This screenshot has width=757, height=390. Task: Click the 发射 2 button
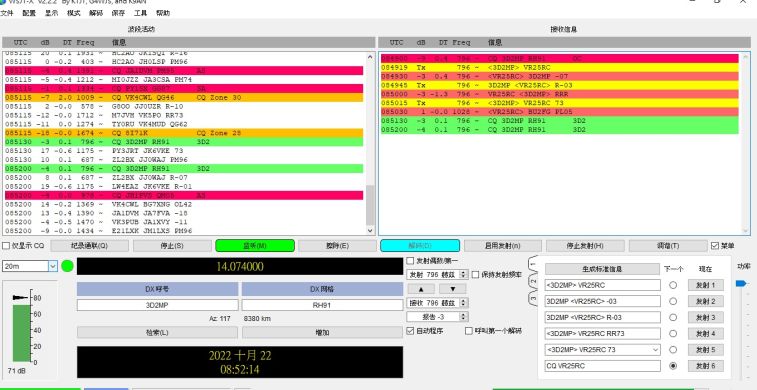pos(706,301)
